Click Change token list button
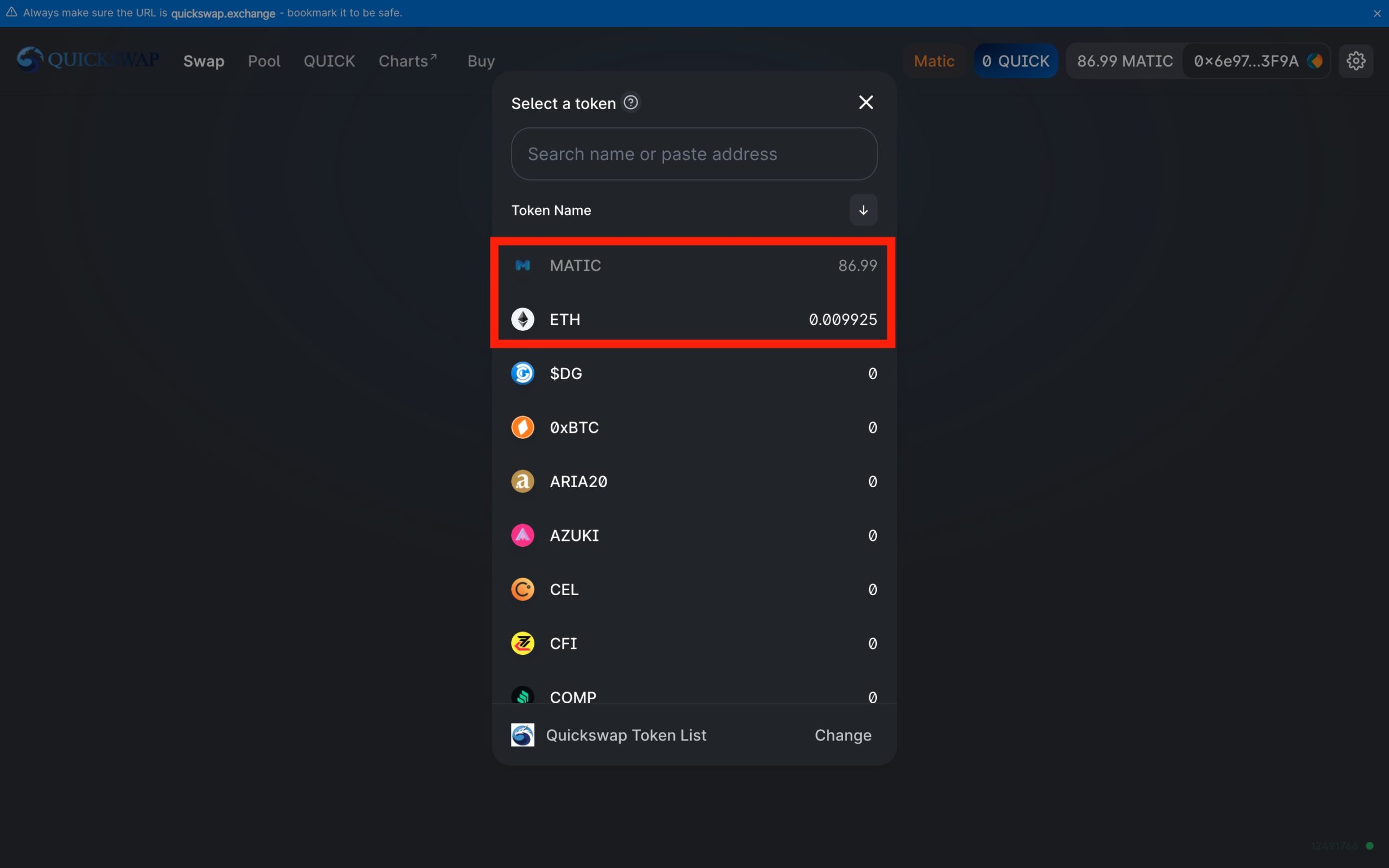Viewport: 1389px width, 868px height. (843, 736)
